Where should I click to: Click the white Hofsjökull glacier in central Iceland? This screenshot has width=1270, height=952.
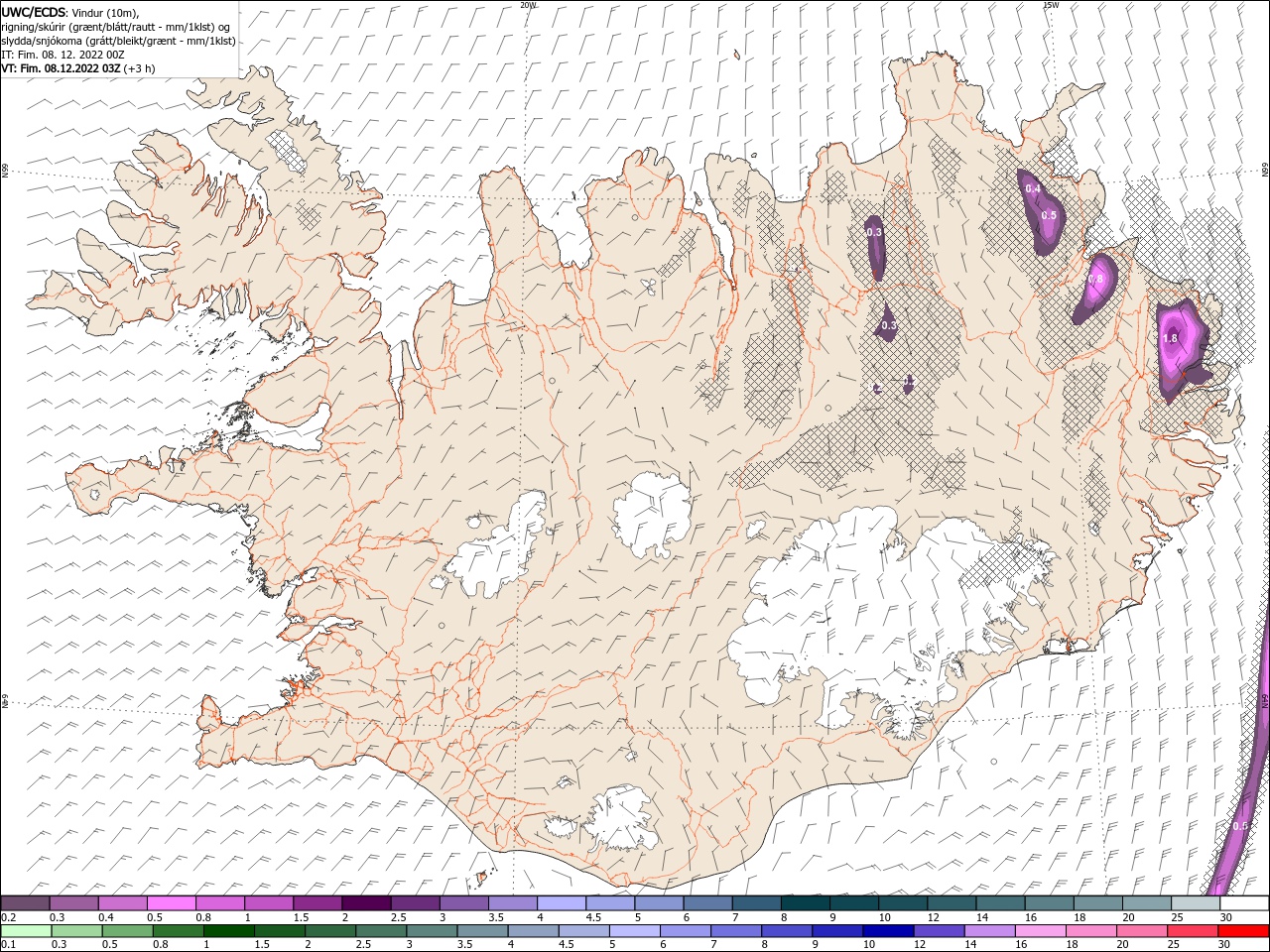[x=652, y=516]
